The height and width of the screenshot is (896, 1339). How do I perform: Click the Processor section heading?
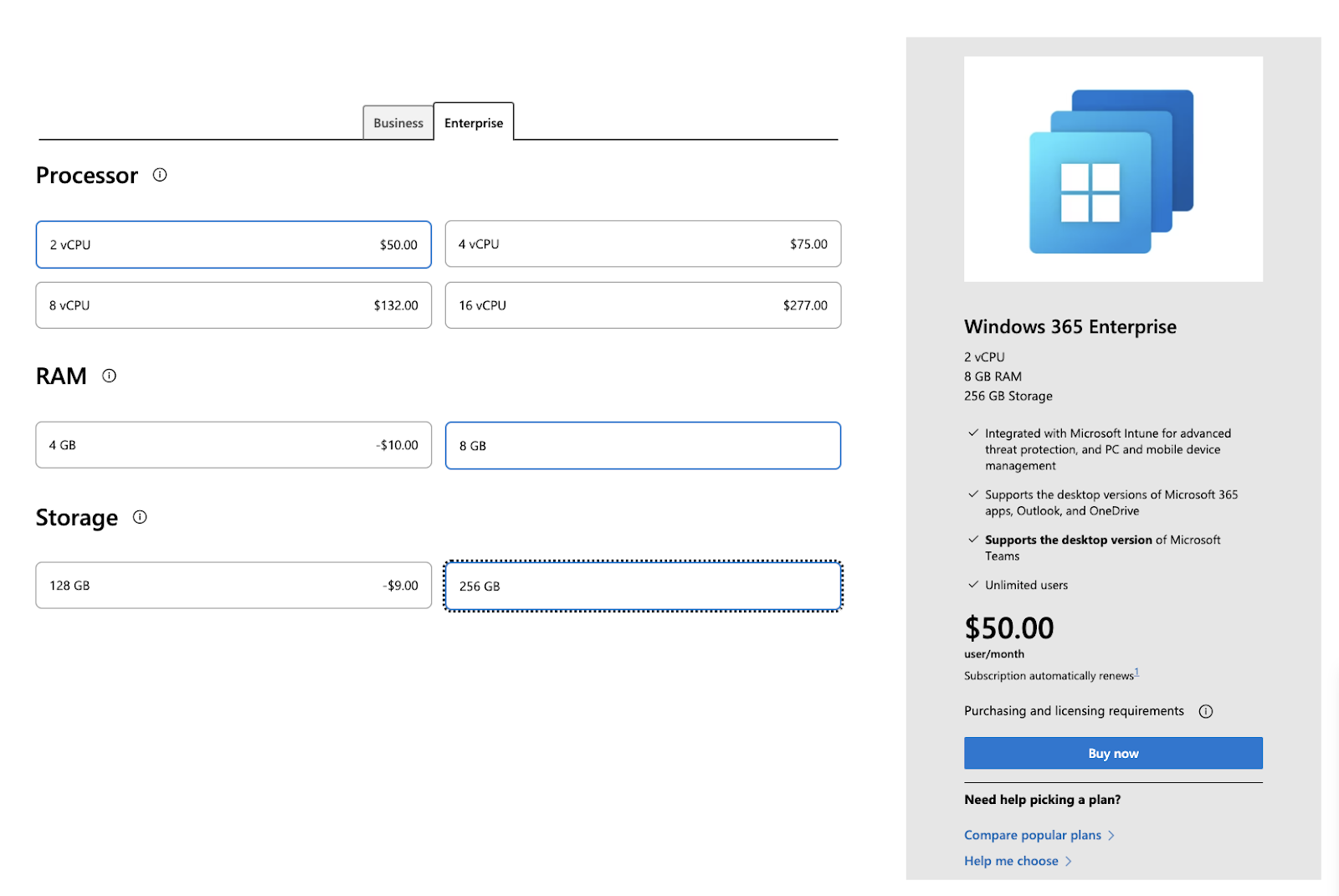coord(87,176)
